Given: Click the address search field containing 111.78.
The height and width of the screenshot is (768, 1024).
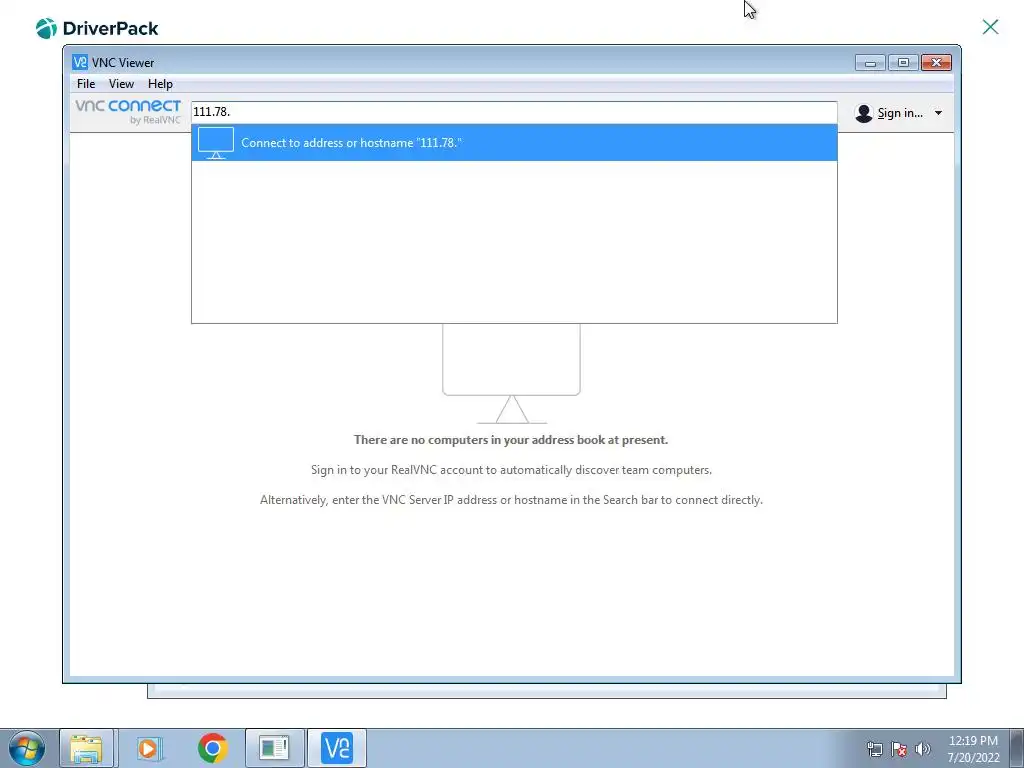Looking at the screenshot, I should (x=514, y=112).
